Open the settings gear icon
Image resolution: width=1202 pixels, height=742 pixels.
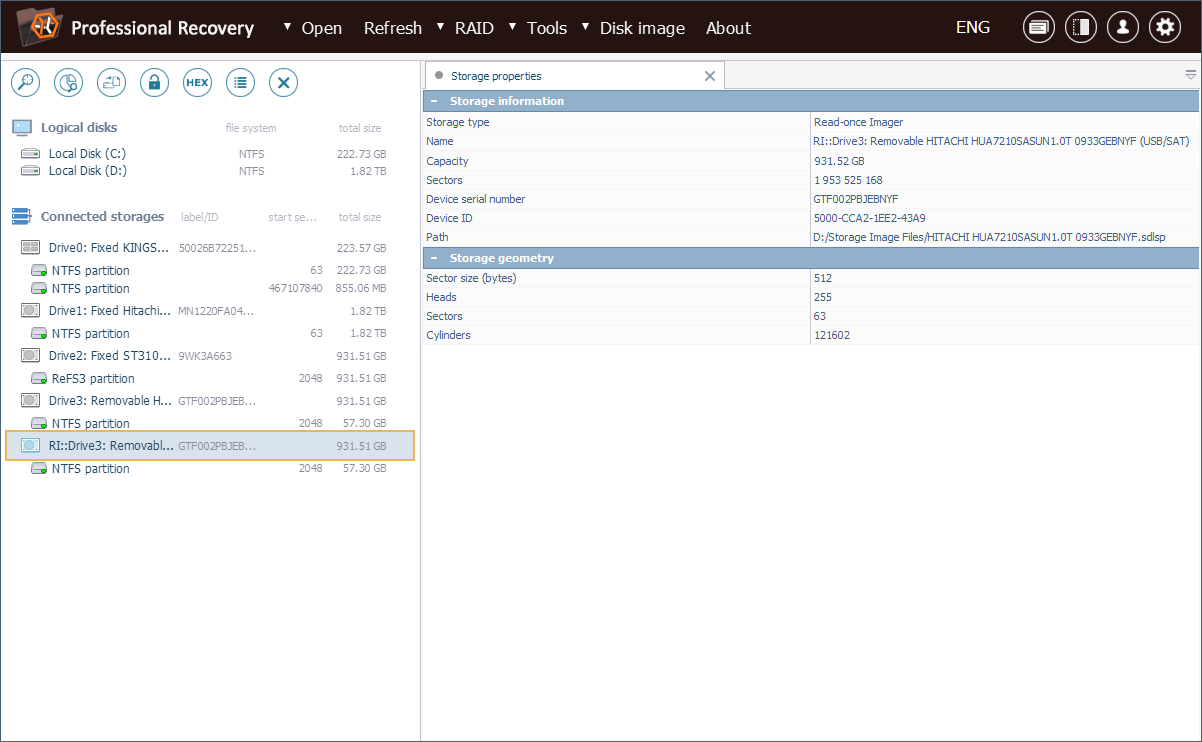pyautogui.click(x=1165, y=27)
